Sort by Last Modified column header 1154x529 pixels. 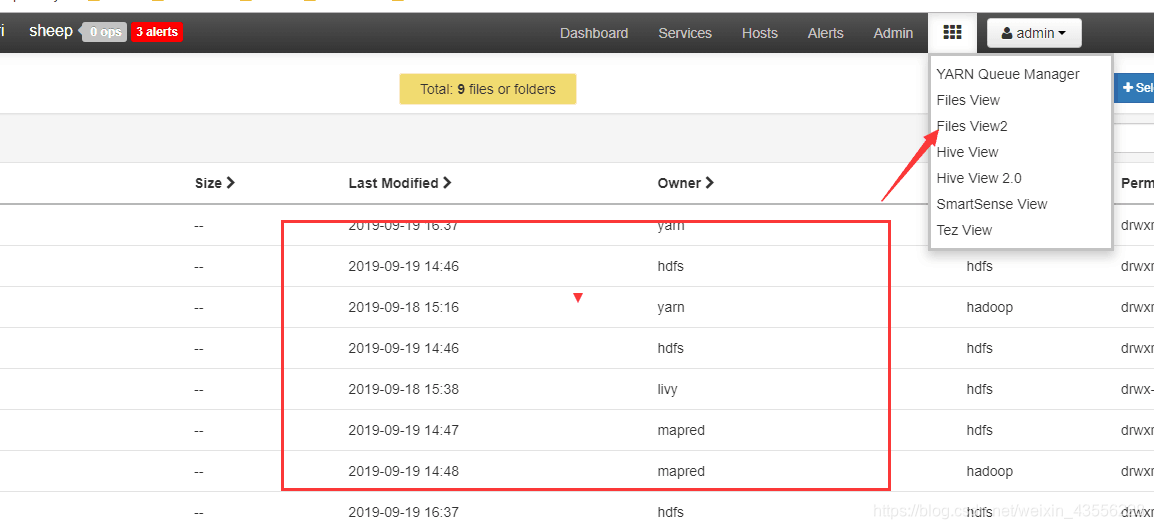(x=400, y=183)
